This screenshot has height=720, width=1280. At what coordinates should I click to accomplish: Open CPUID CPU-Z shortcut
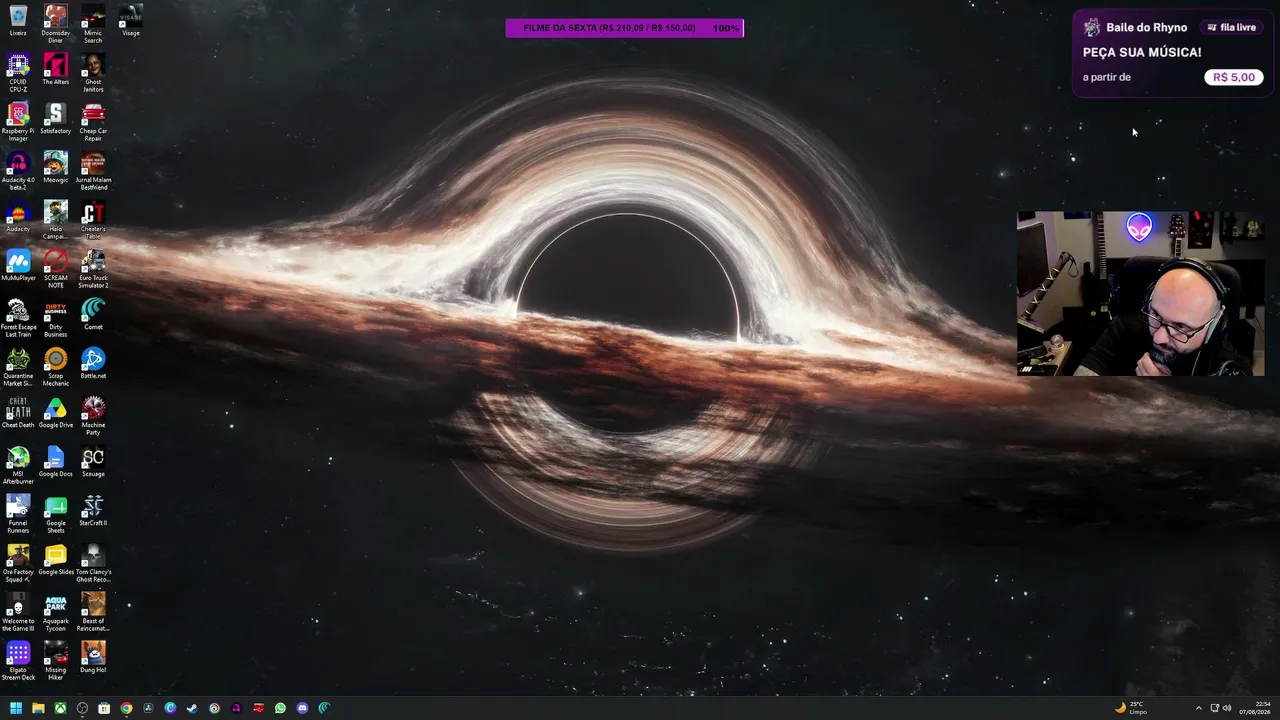click(x=18, y=73)
